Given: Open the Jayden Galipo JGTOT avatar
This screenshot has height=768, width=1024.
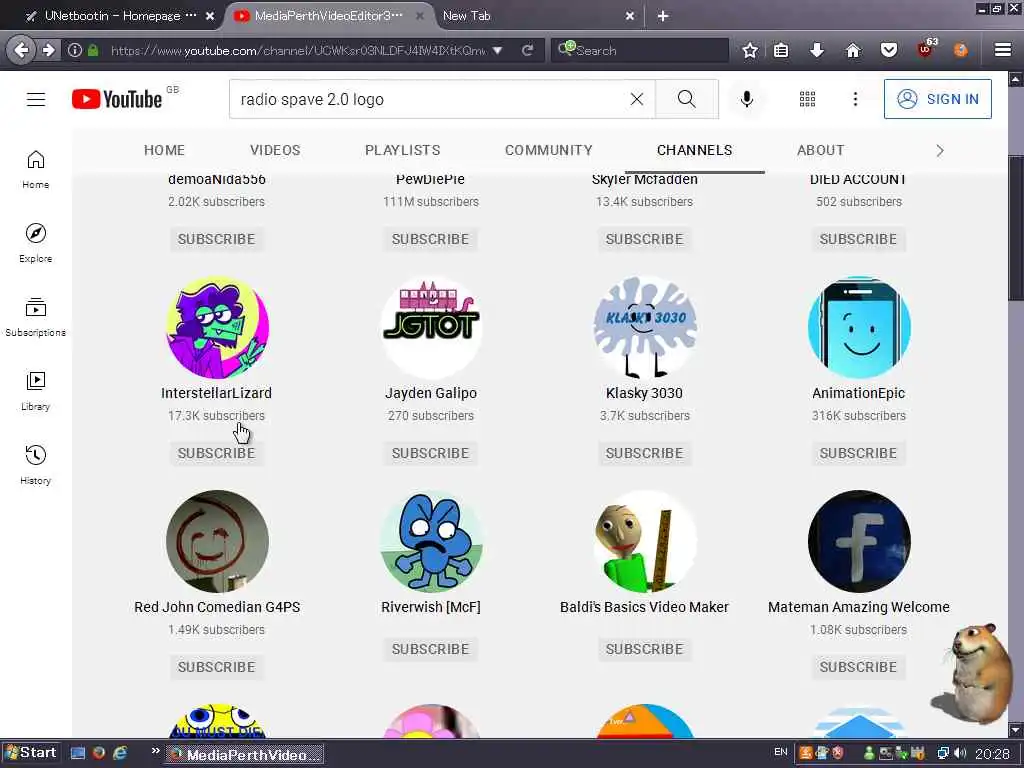Looking at the screenshot, I should [x=431, y=327].
